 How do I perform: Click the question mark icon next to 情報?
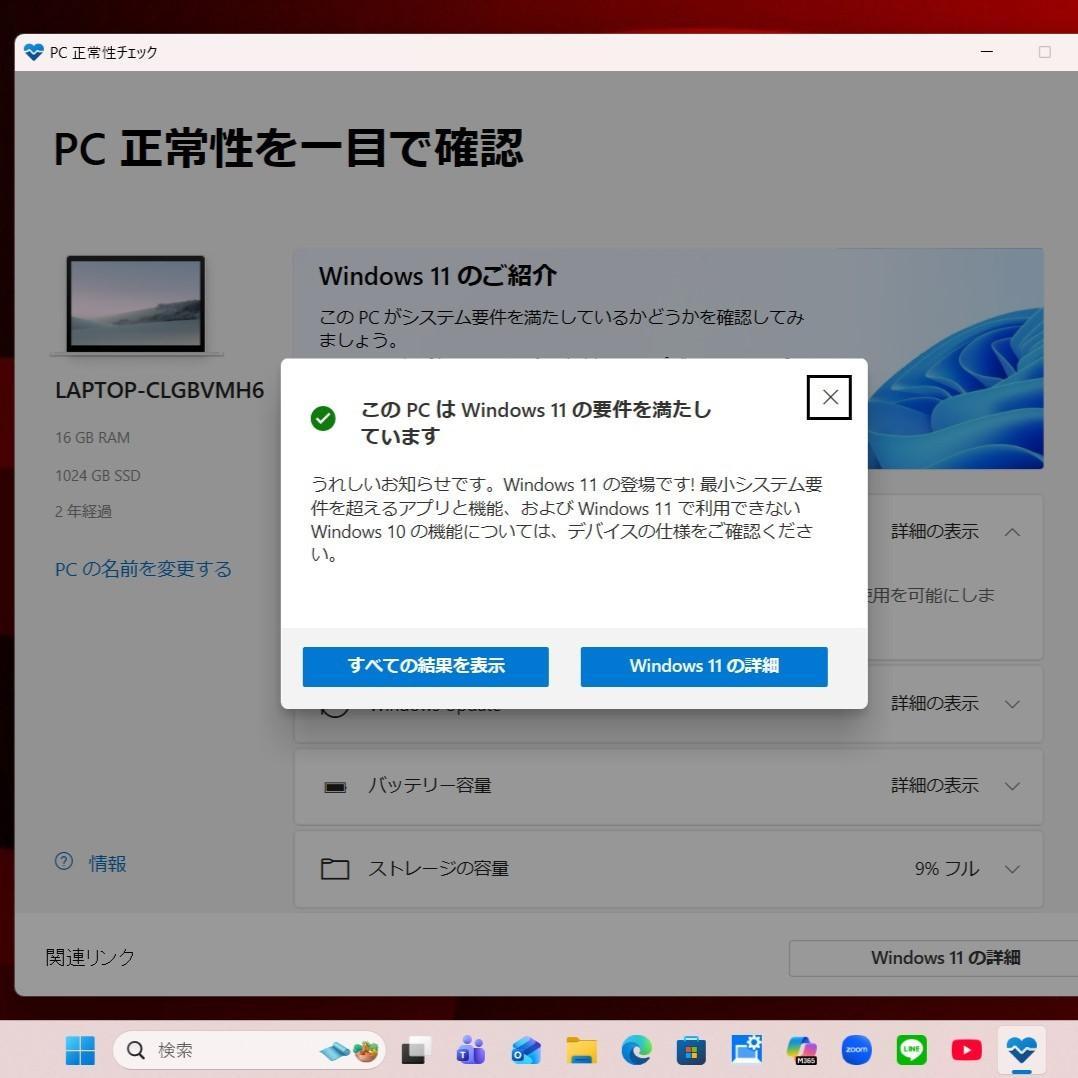point(64,863)
